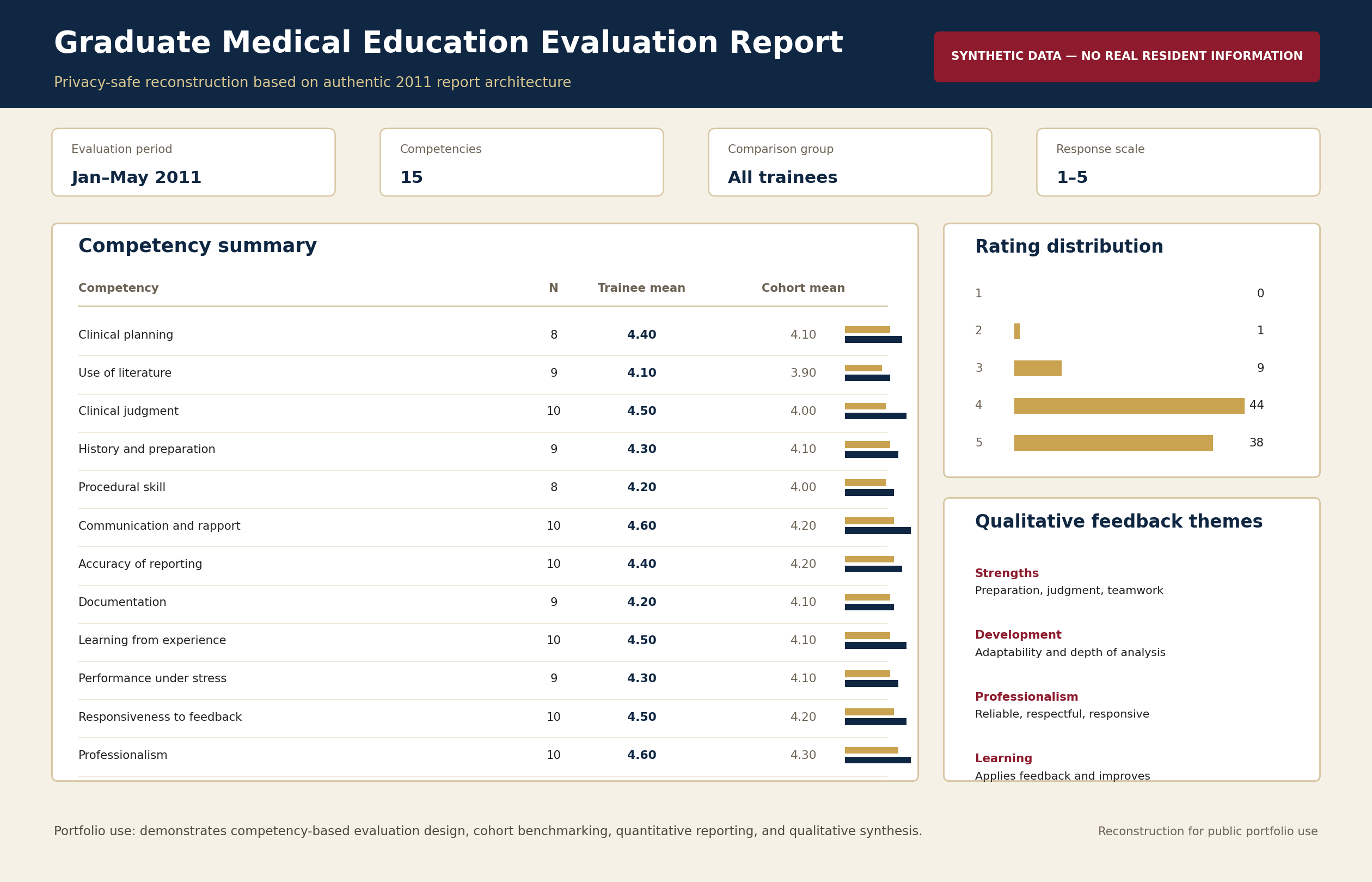Click comparison bars for Responsiveness to feedback
This screenshot has height=882, width=1372.
pyautogui.click(x=875, y=717)
